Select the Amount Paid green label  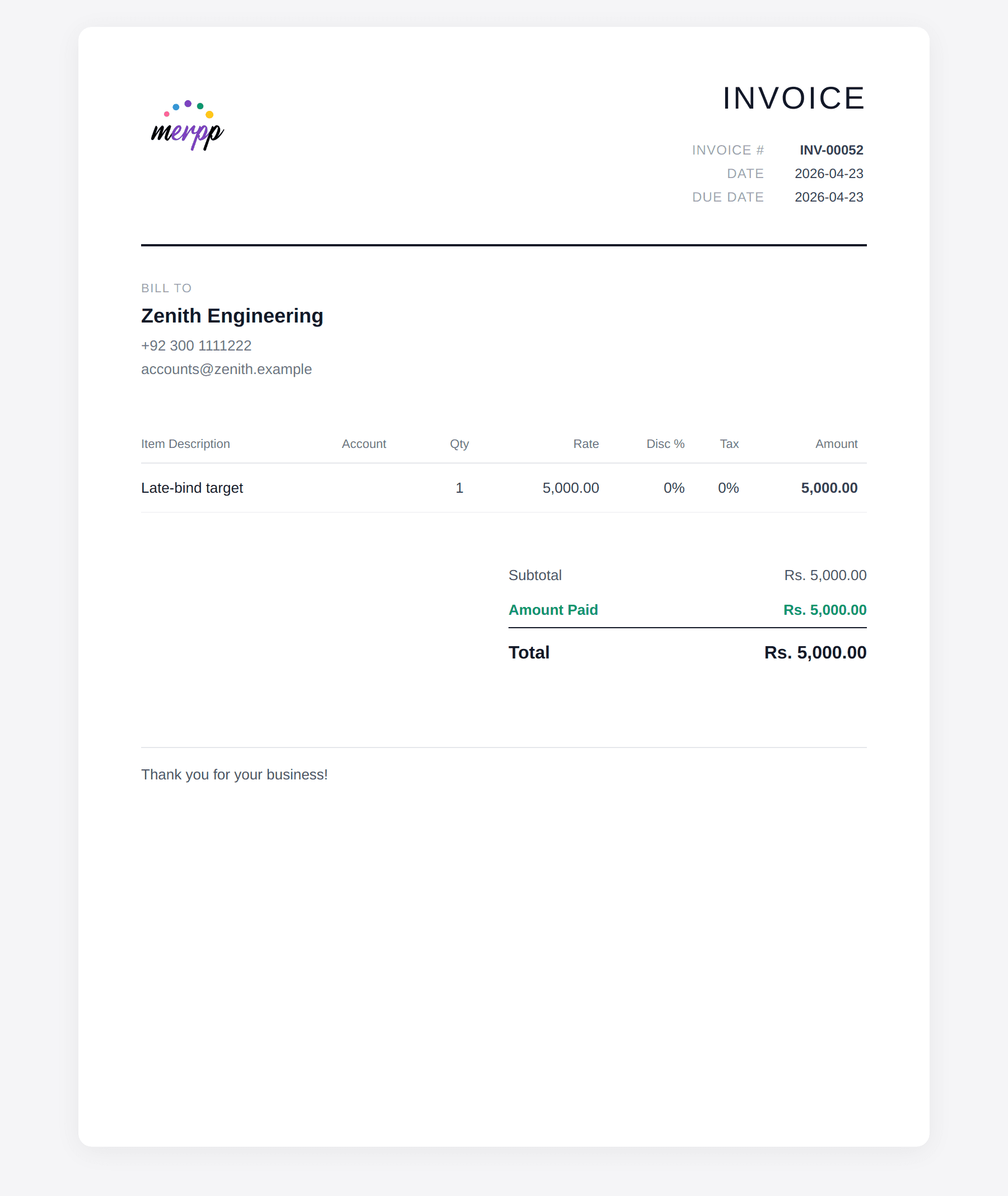tap(553, 609)
